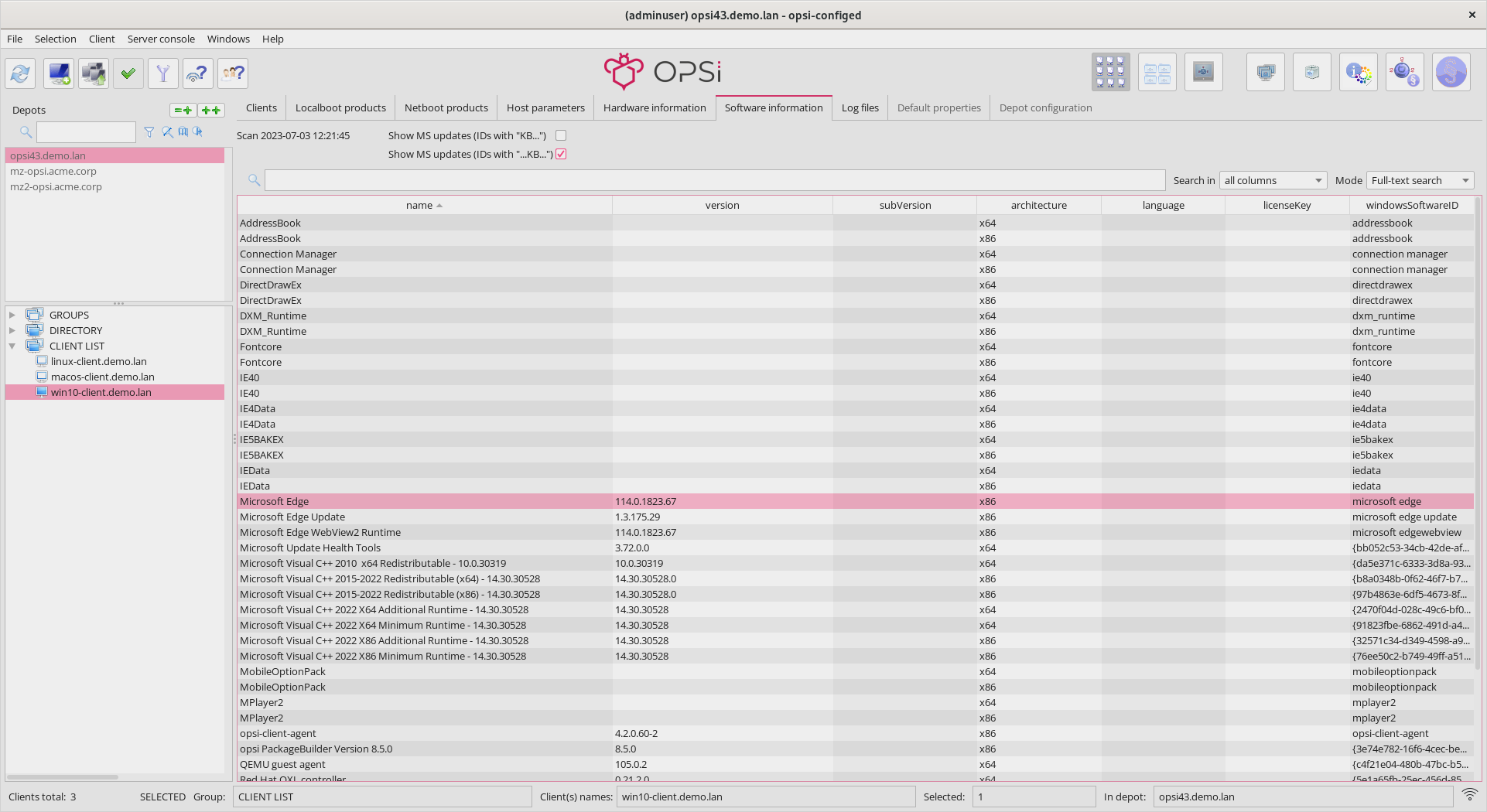The height and width of the screenshot is (812, 1487).
Task: Switch to server configuration mode icon
Action: (x=1204, y=72)
